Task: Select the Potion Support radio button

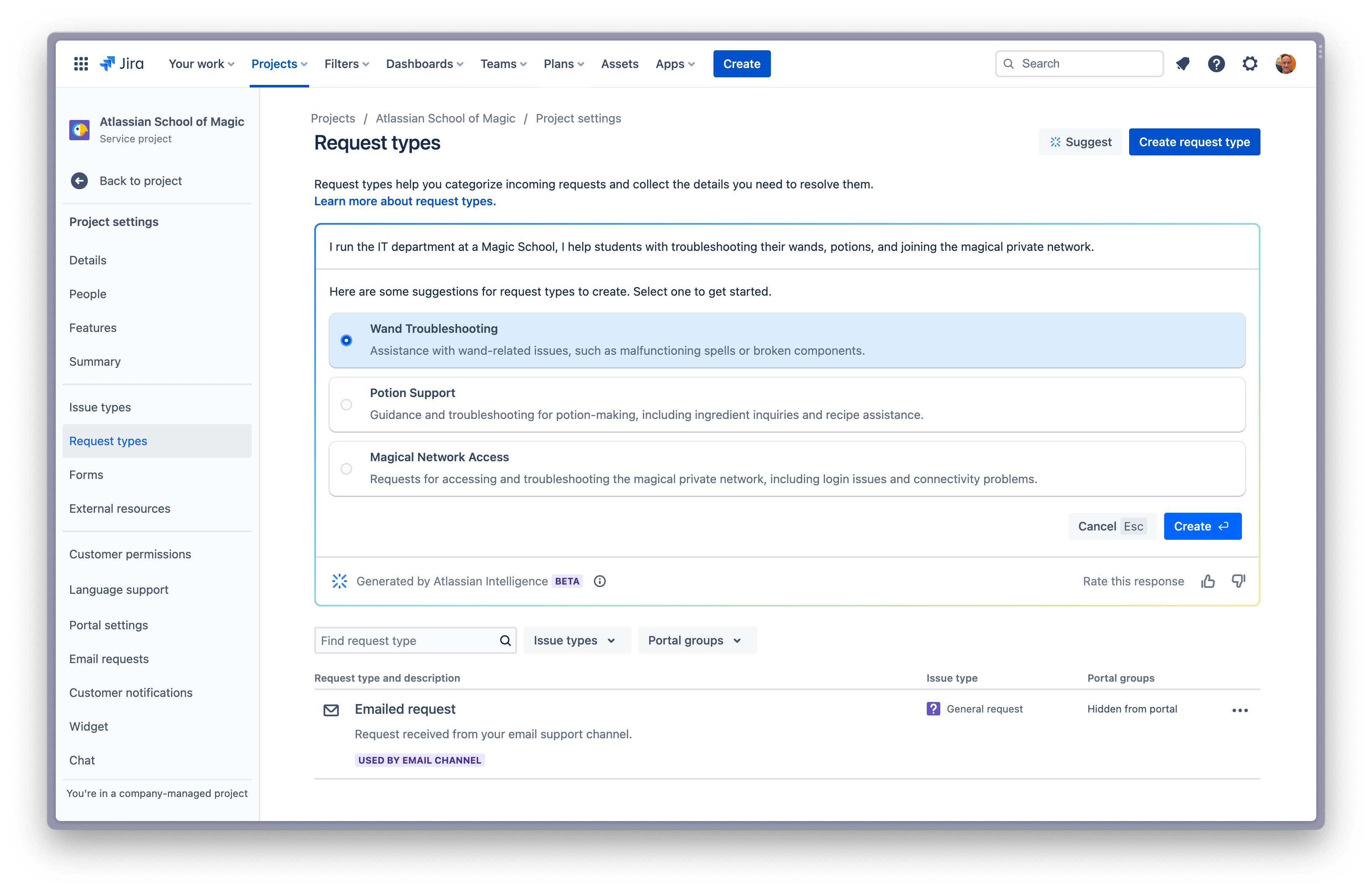Action: point(347,404)
